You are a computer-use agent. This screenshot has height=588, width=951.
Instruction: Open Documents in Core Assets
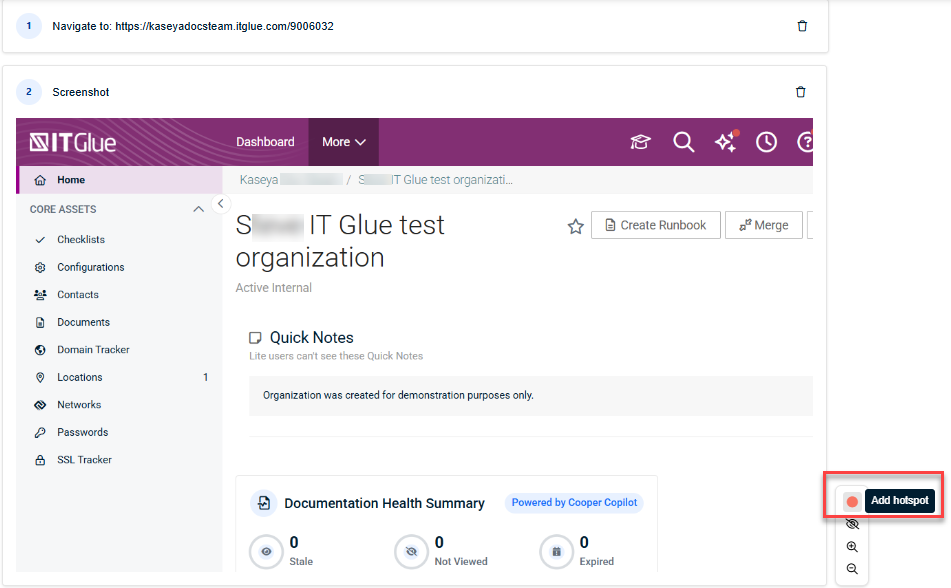click(83, 322)
